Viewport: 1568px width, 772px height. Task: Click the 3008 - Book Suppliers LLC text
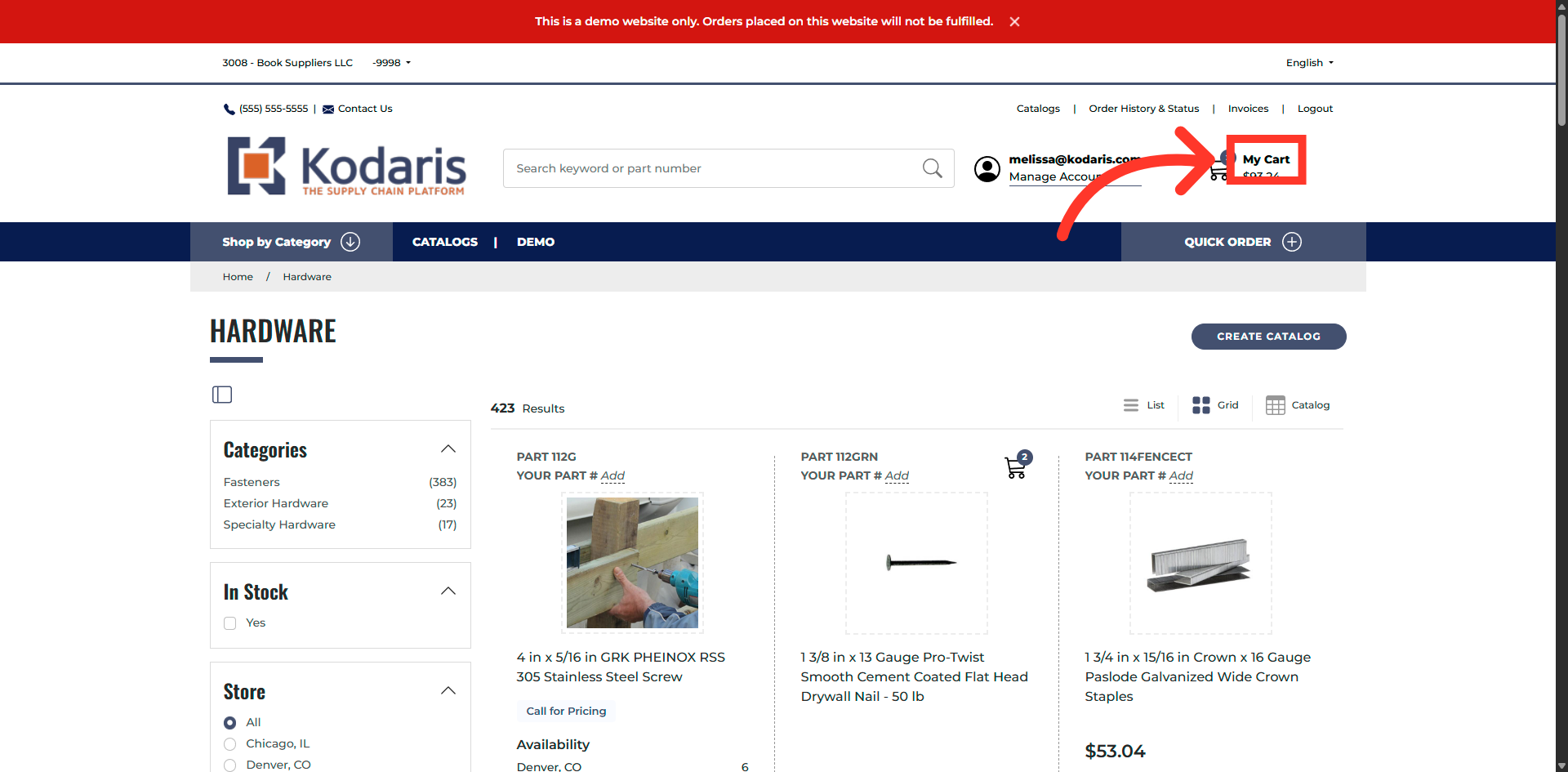tap(287, 63)
